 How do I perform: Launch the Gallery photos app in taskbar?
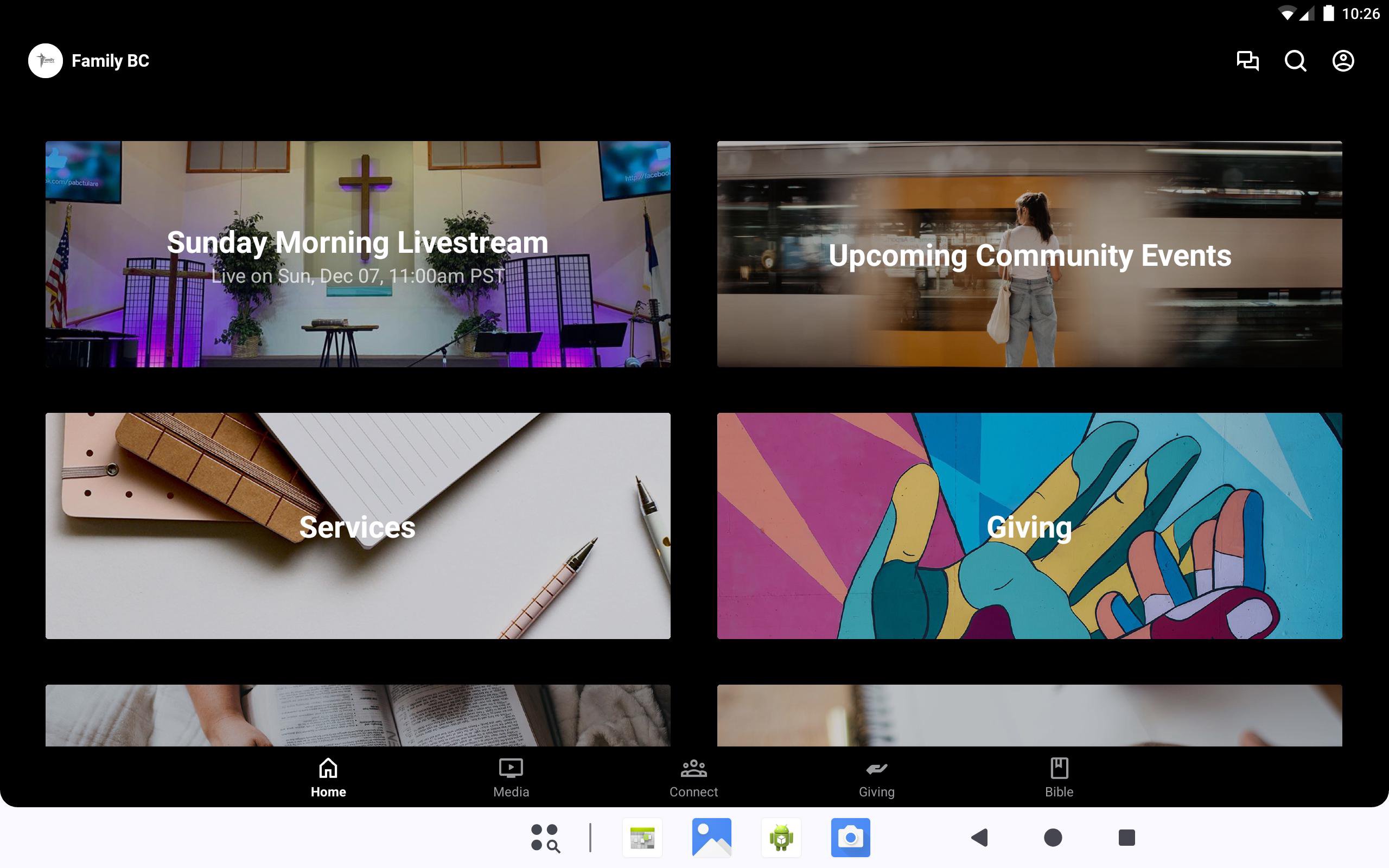pos(712,838)
